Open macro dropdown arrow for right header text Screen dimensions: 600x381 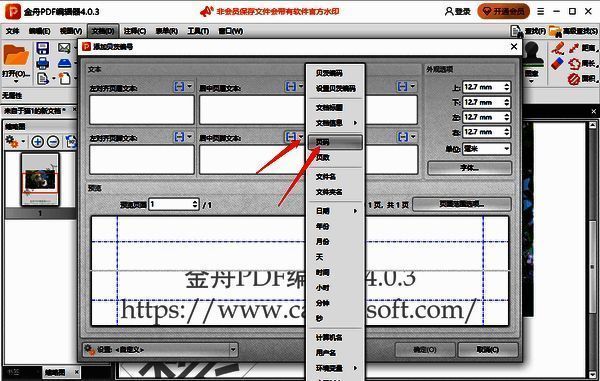(413, 86)
